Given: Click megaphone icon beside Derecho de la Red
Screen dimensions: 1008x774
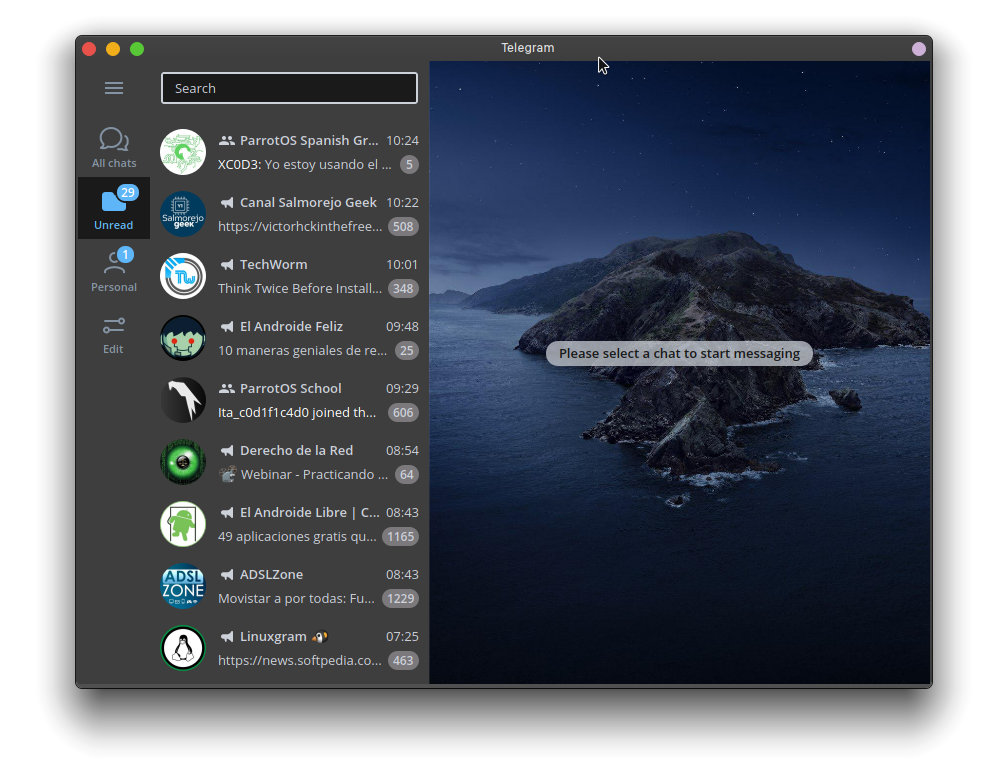Looking at the screenshot, I should tap(227, 451).
